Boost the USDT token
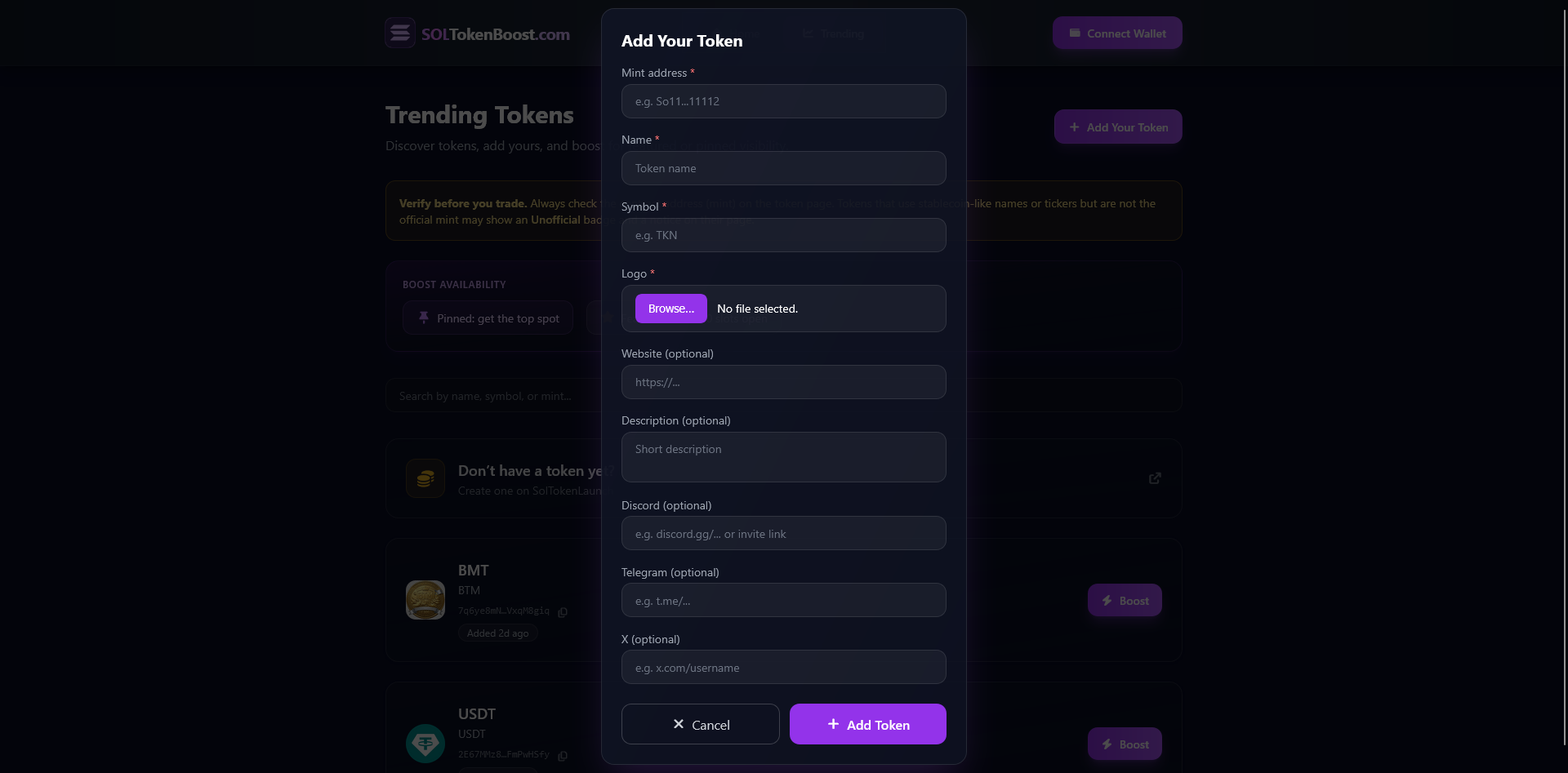 [x=1125, y=744]
